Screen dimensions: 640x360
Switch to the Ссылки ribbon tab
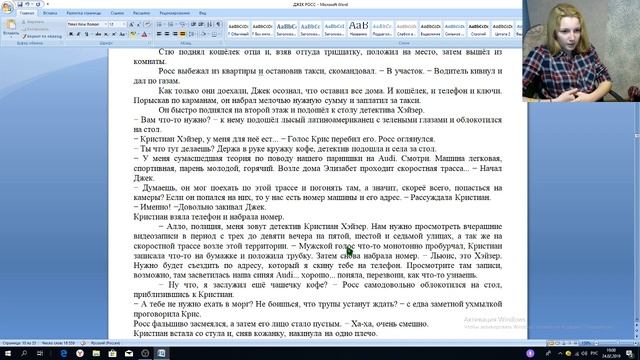point(117,13)
